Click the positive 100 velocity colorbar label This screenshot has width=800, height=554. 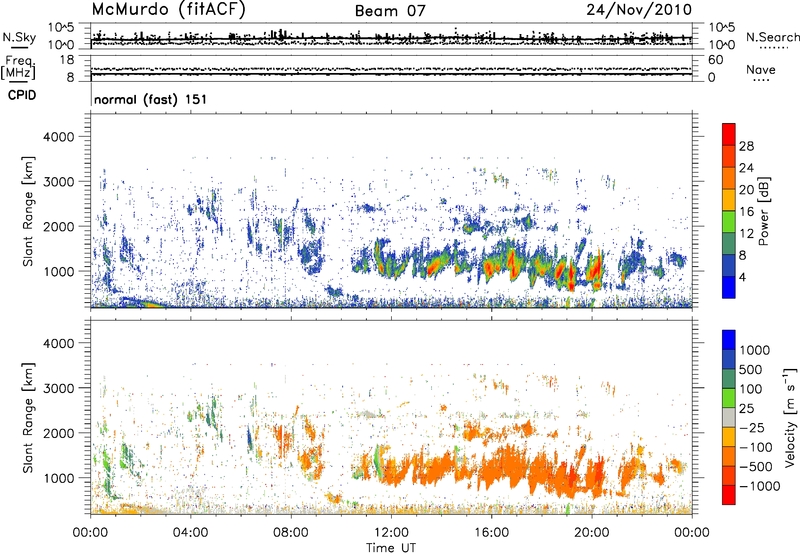751,389
